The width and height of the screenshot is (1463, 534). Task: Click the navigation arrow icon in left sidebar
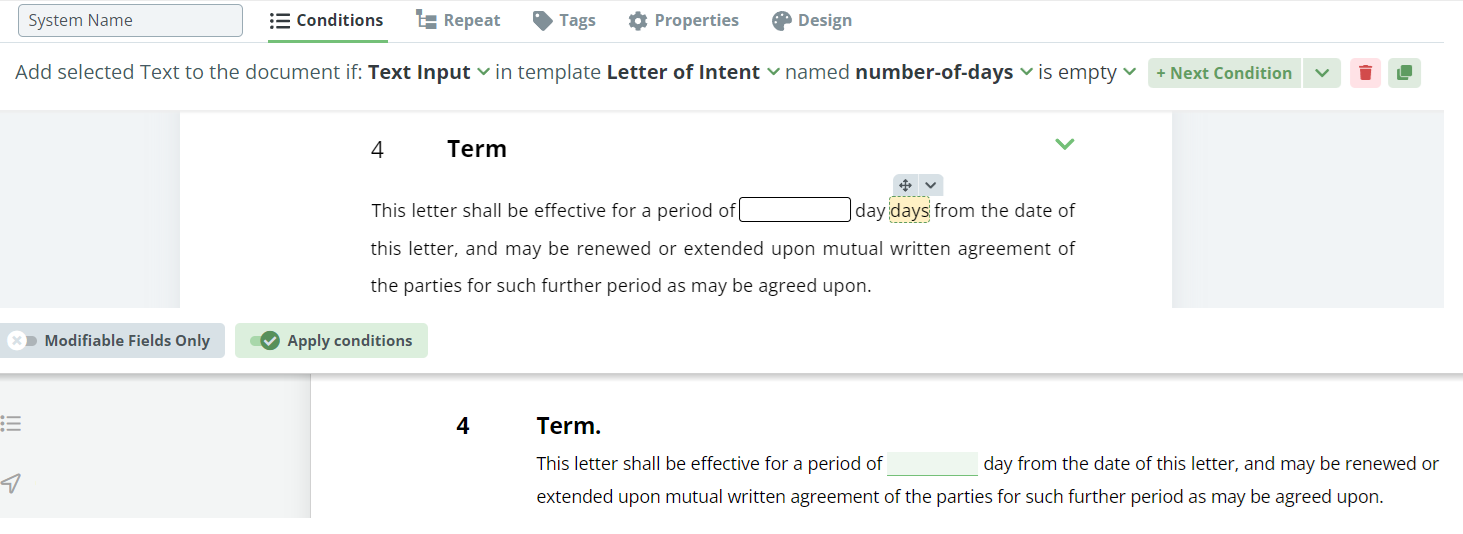[x=11, y=484]
